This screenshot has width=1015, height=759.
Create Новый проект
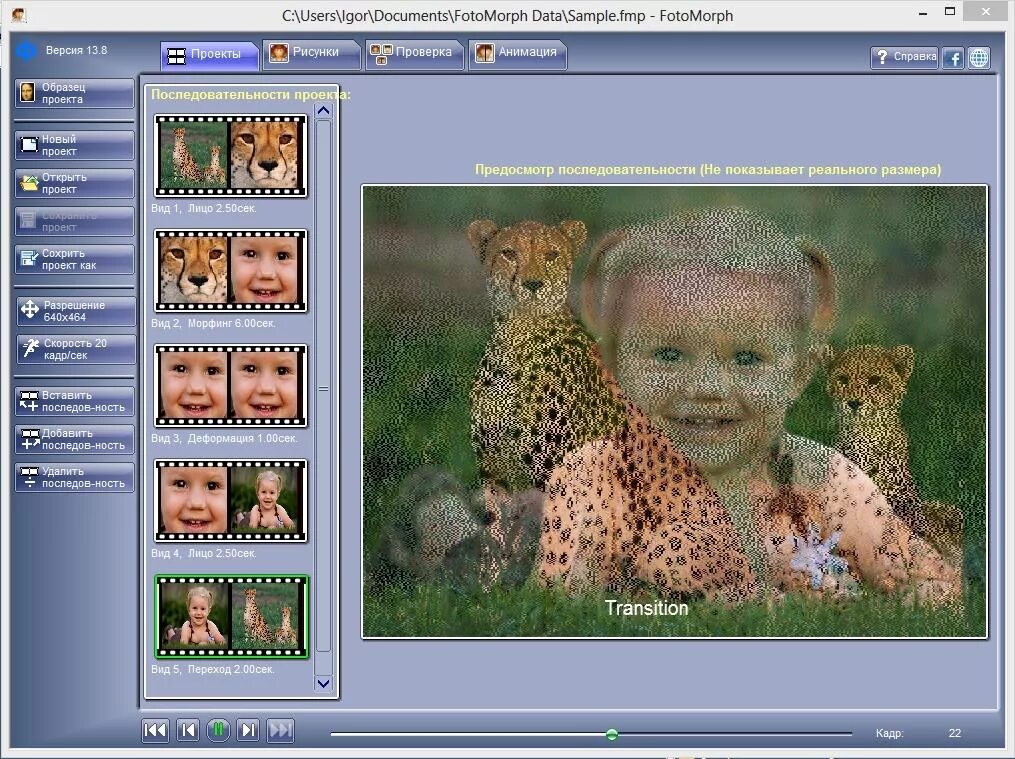point(74,145)
